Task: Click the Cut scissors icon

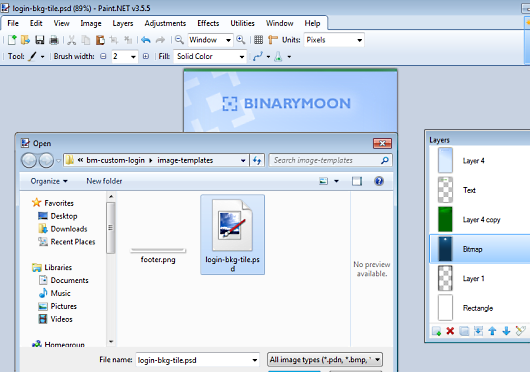Action: (71, 40)
